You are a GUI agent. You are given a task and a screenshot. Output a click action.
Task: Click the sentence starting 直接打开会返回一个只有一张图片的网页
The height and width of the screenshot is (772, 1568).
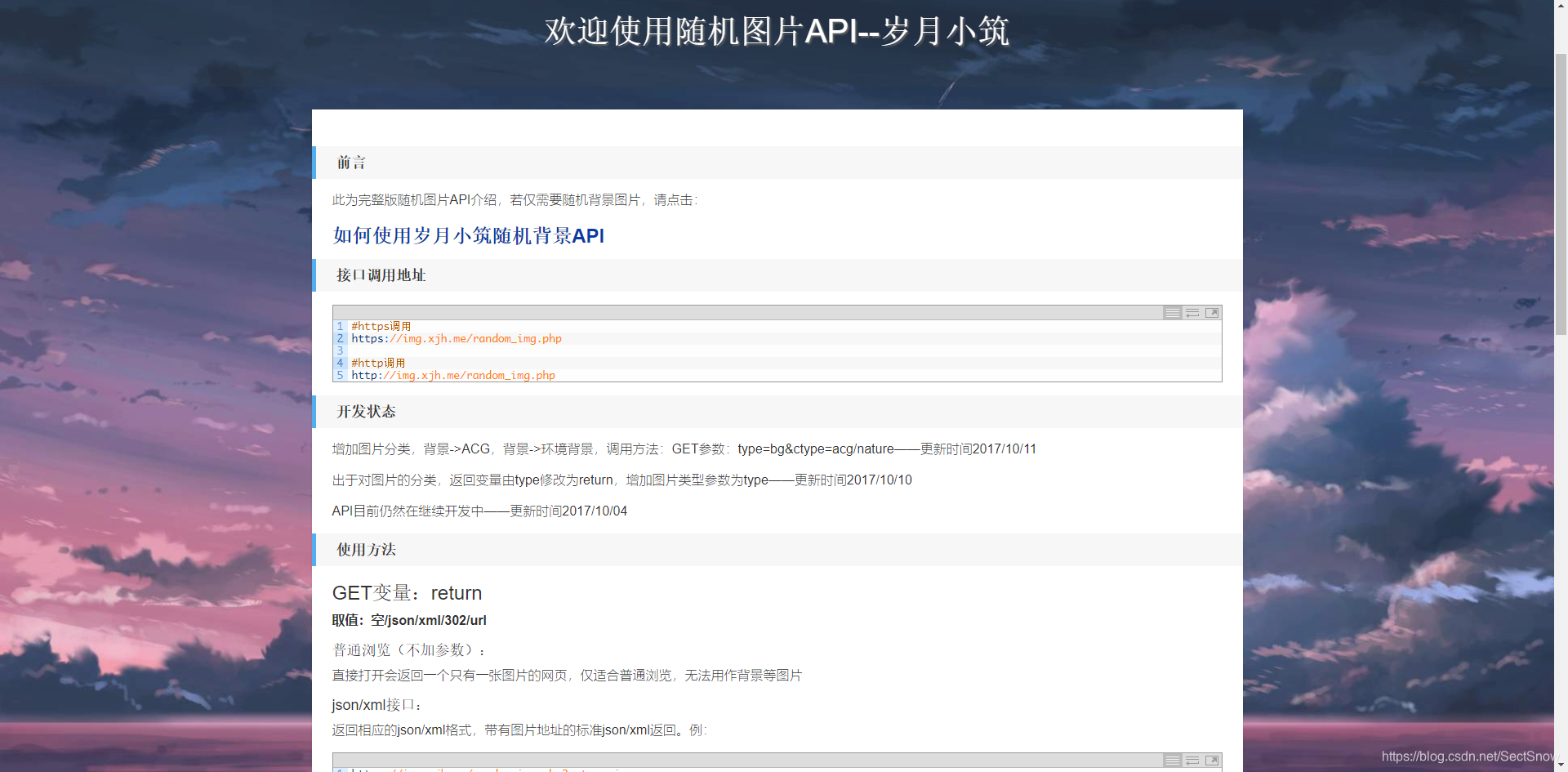coord(567,676)
